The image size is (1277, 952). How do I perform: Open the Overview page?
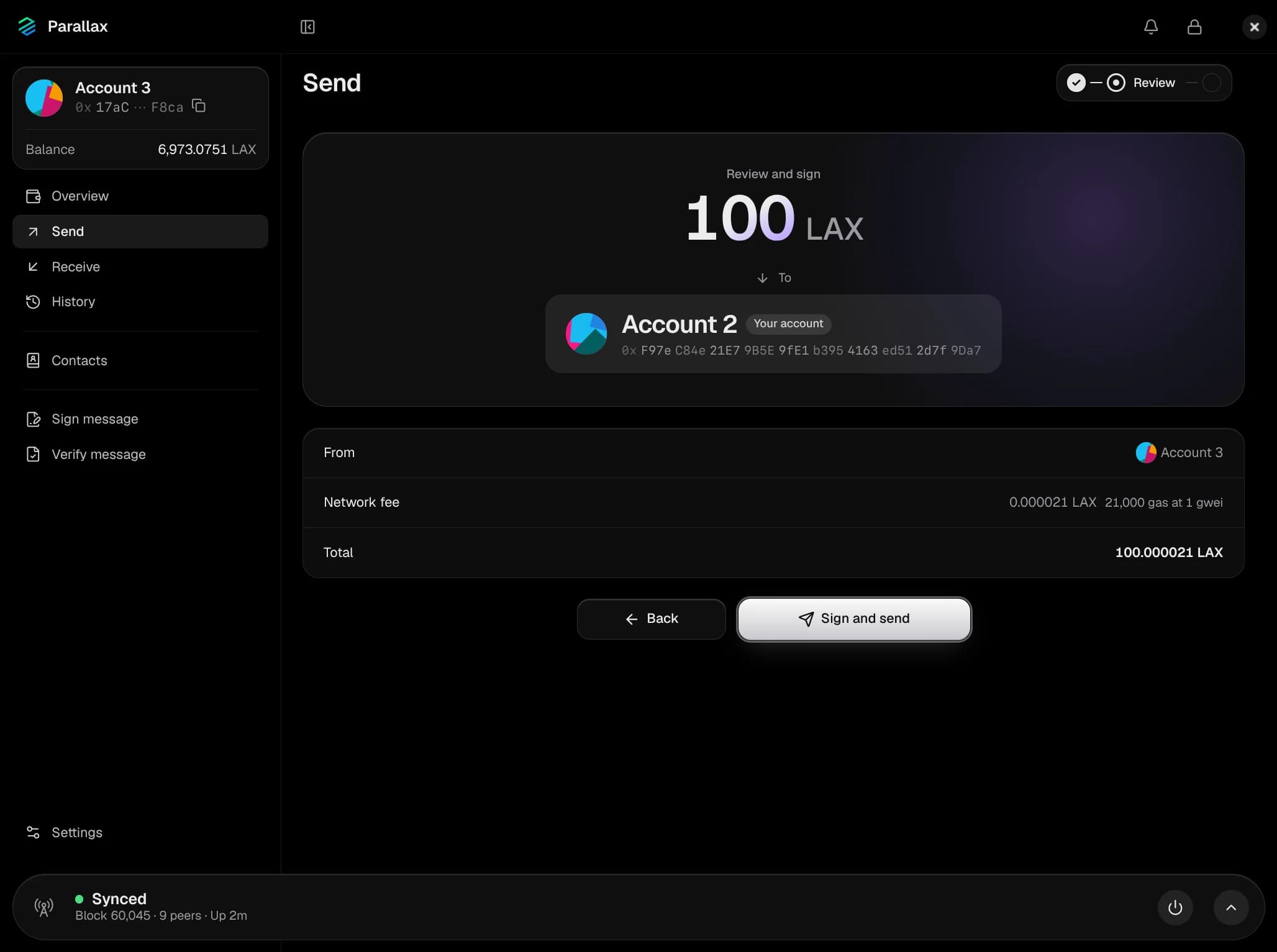(140, 196)
